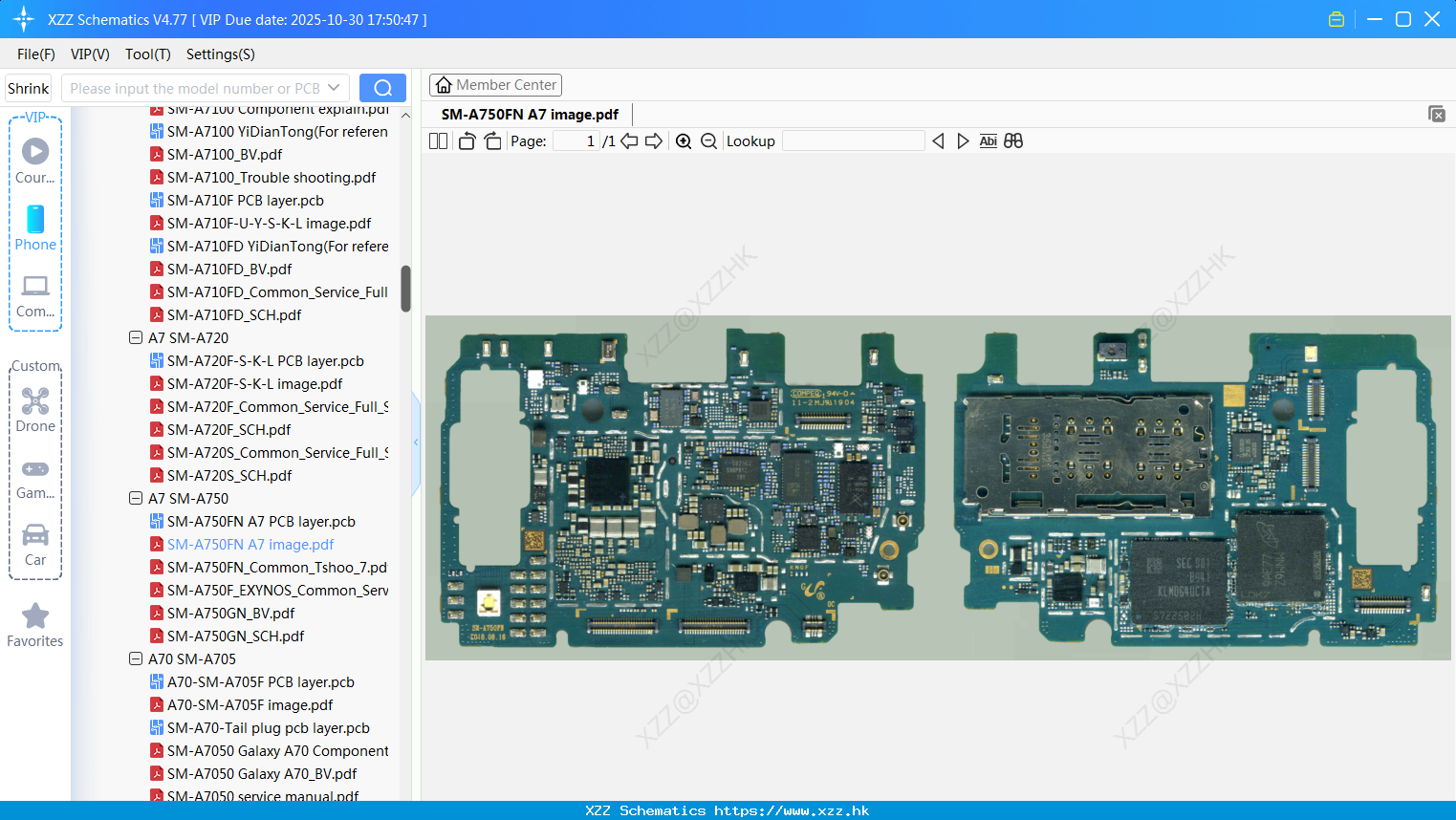Click the Page number field
Viewport: 1456px width, 820px height.
point(576,140)
